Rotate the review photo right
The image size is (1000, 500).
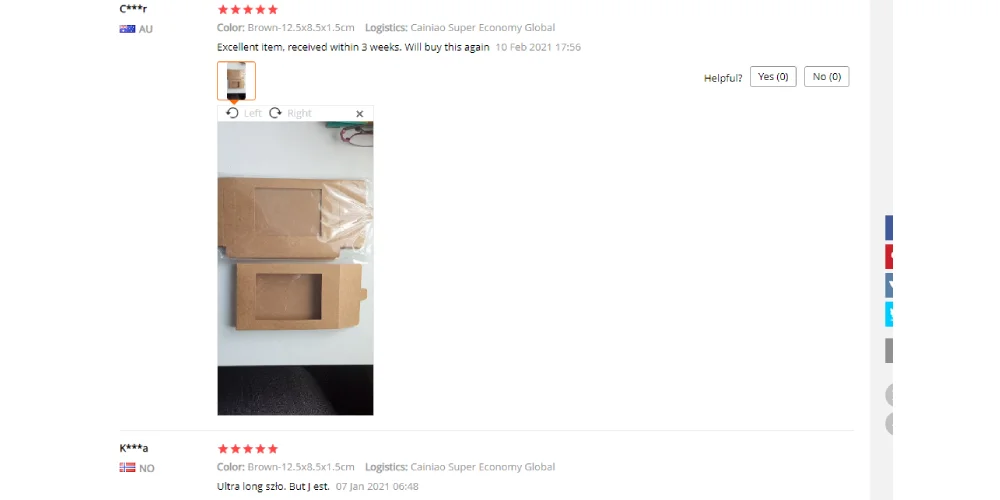click(x=290, y=113)
